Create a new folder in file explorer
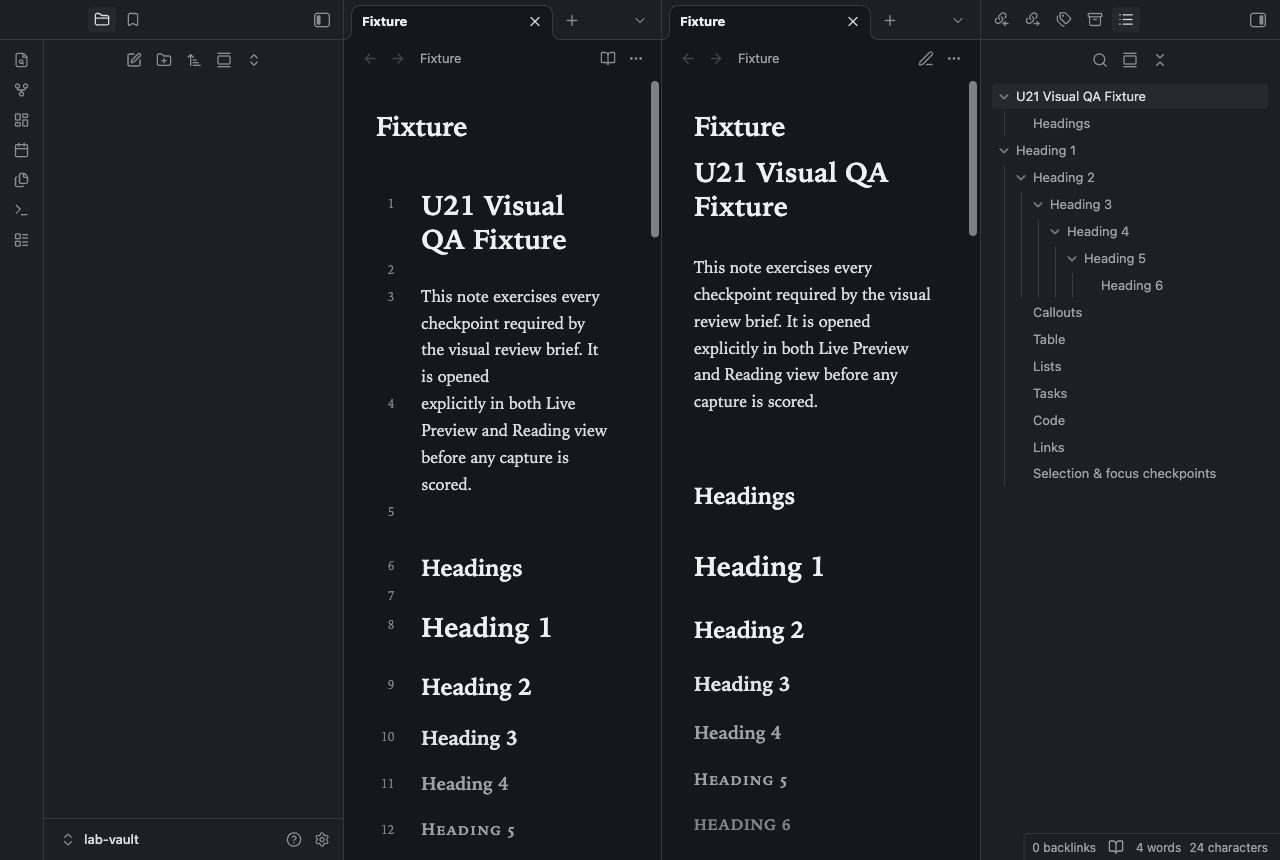This screenshot has height=860, width=1280. tap(164, 60)
